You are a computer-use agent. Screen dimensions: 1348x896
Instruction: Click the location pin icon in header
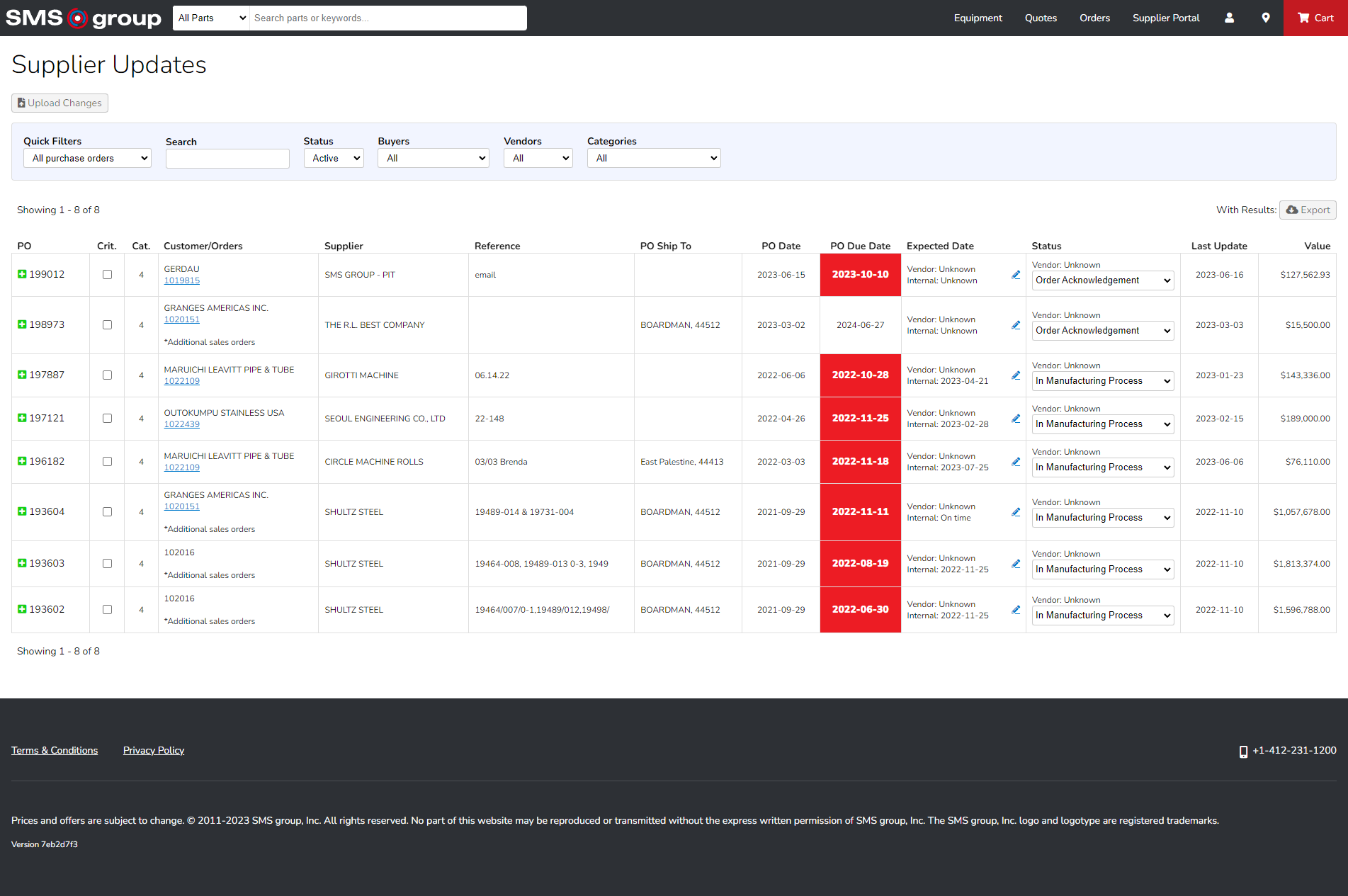coord(1266,18)
